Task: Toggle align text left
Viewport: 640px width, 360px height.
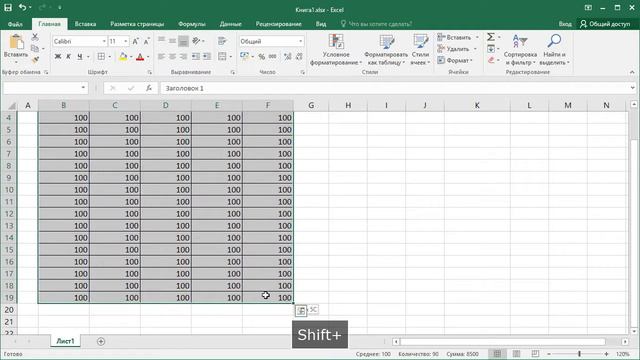Action: tap(162, 56)
